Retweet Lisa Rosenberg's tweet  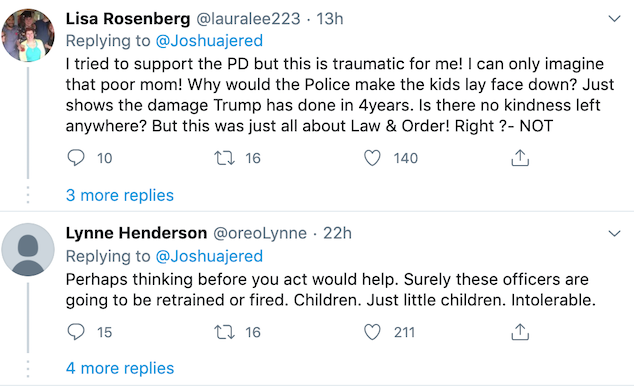tap(224, 158)
